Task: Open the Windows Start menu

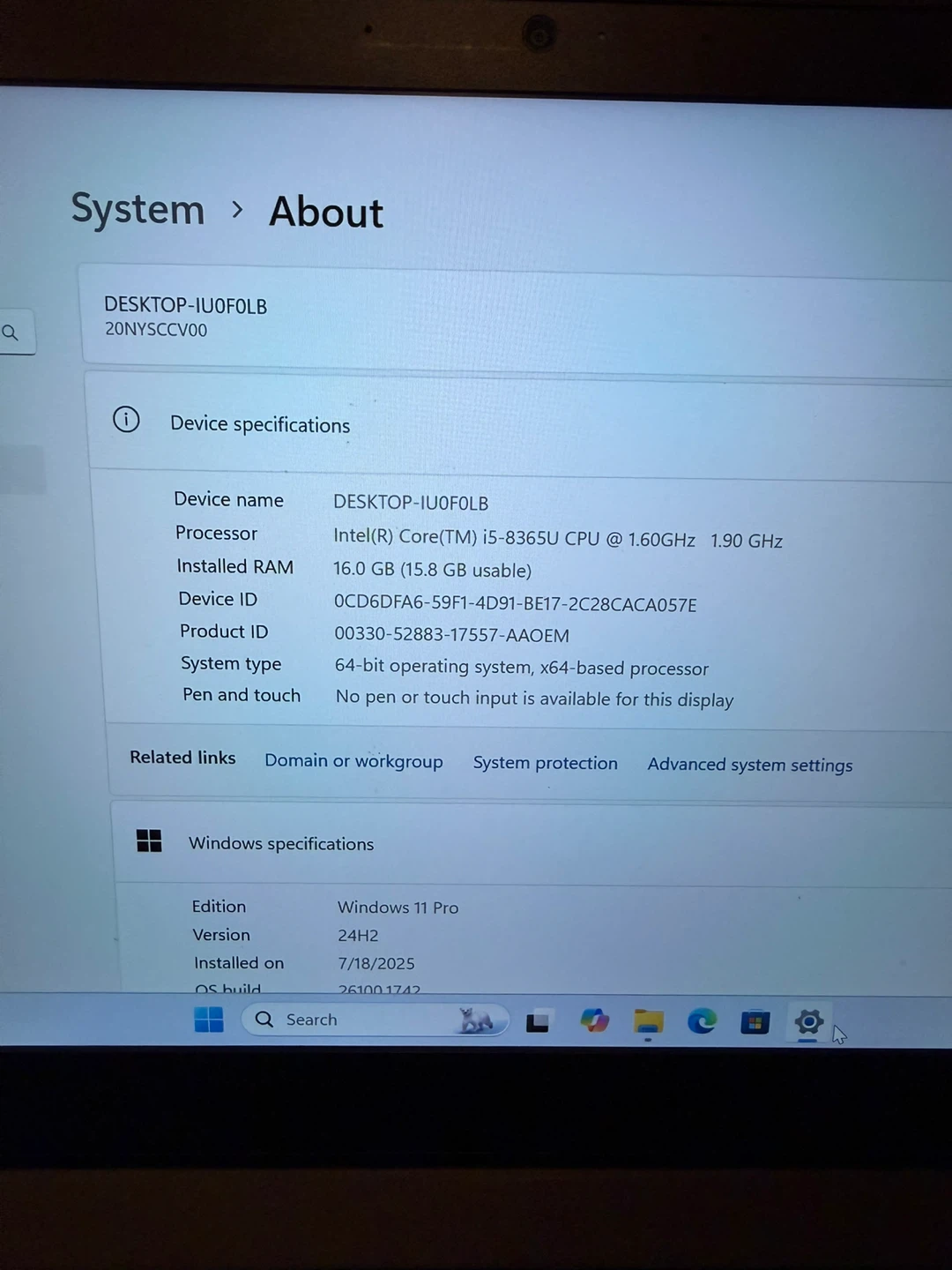Action: coord(209,1020)
